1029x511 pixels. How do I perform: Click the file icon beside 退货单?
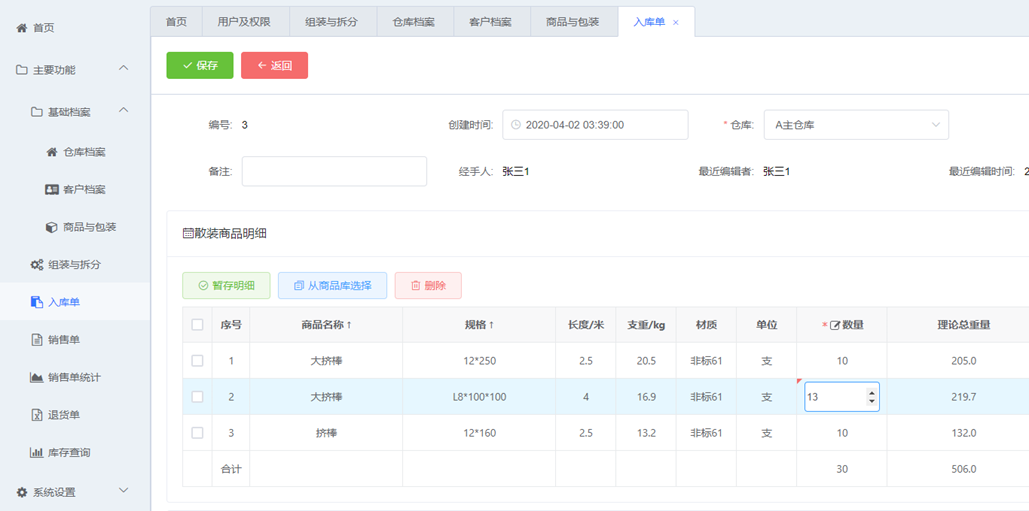[x=37, y=415]
